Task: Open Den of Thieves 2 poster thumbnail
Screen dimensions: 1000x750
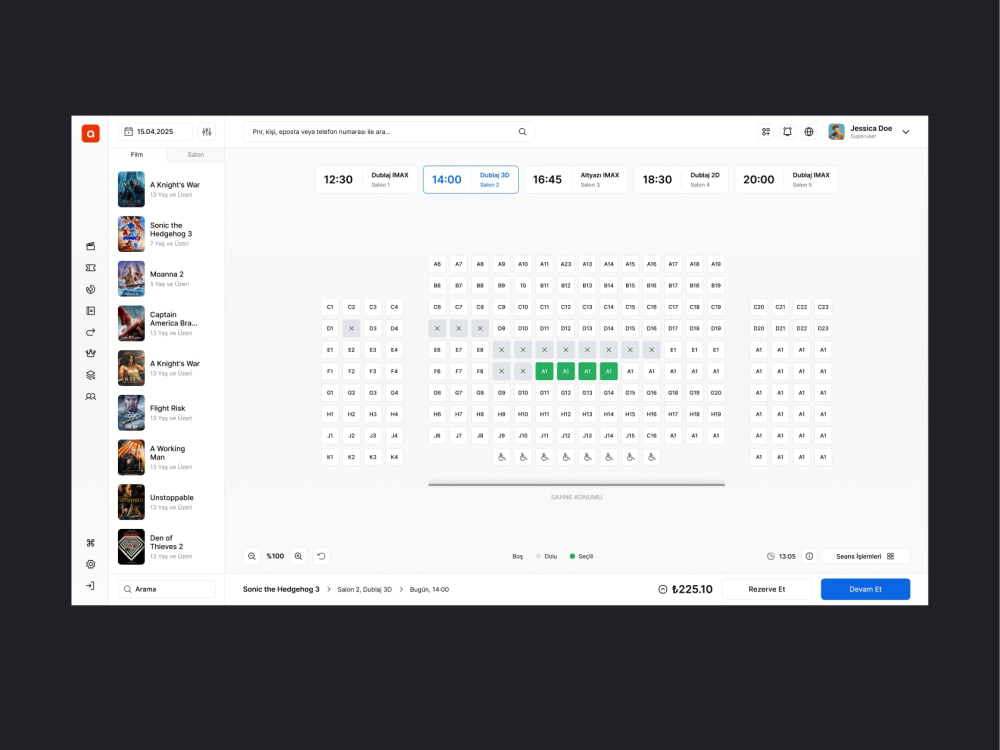Action: point(131,547)
